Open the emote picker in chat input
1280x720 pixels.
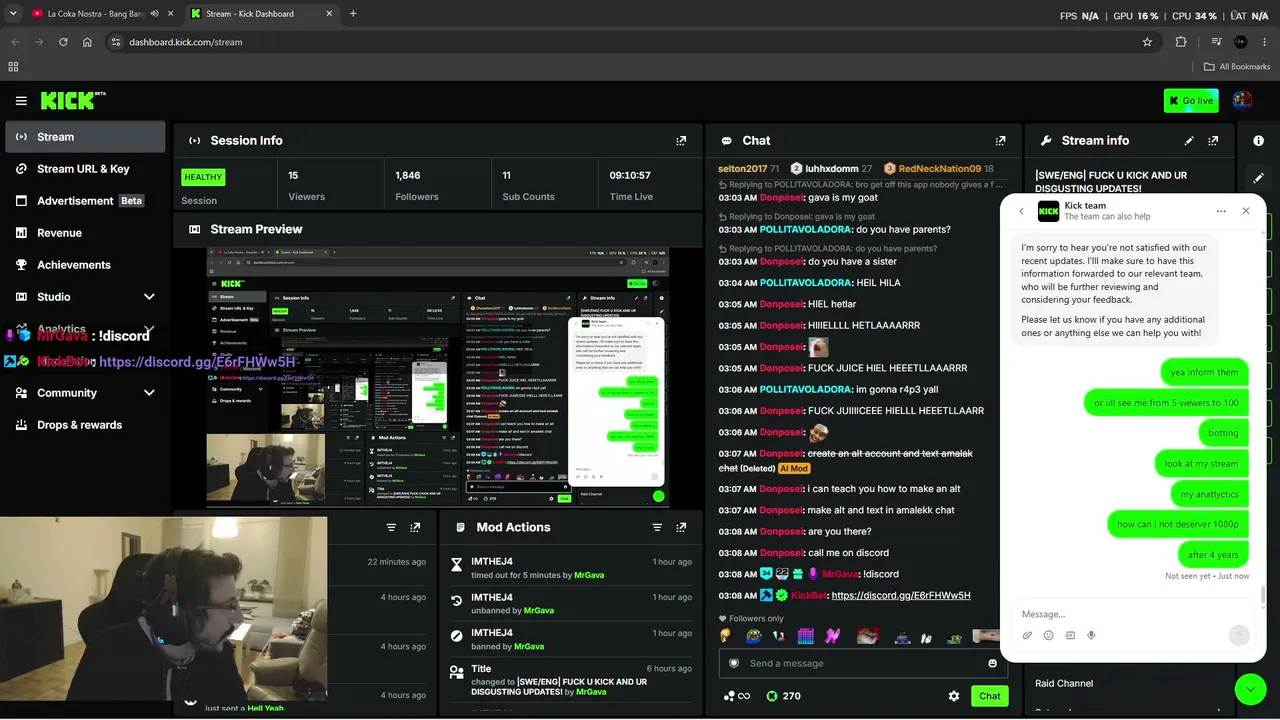(x=992, y=663)
